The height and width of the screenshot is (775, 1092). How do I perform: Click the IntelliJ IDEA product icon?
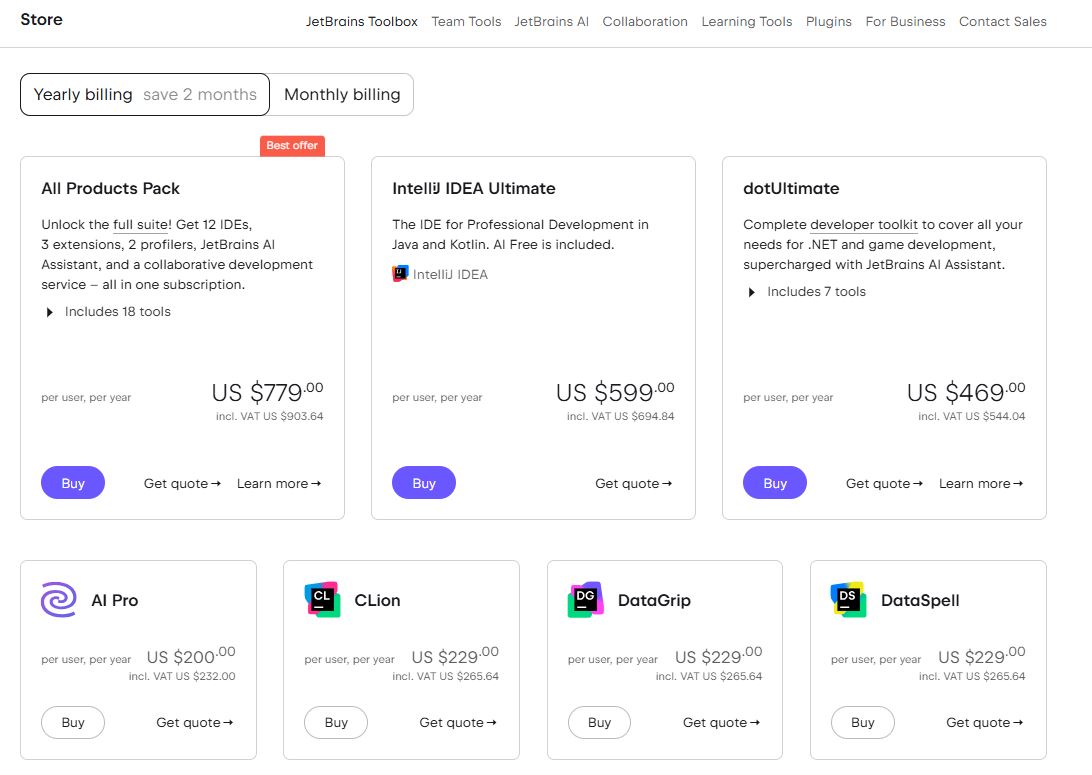click(x=399, y=273)
